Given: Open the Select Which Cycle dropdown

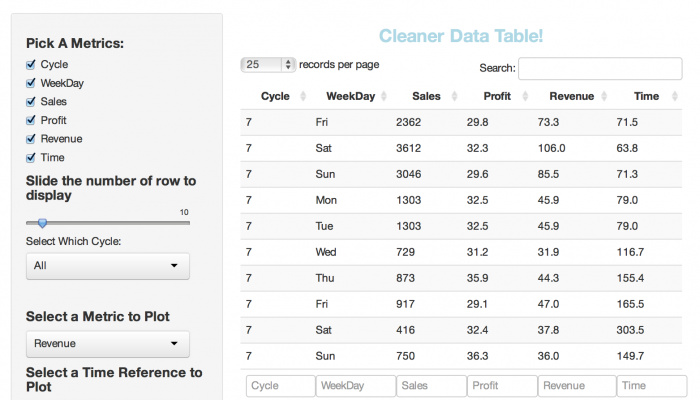Looking at the screenshot, I should [x=107, y=266].
